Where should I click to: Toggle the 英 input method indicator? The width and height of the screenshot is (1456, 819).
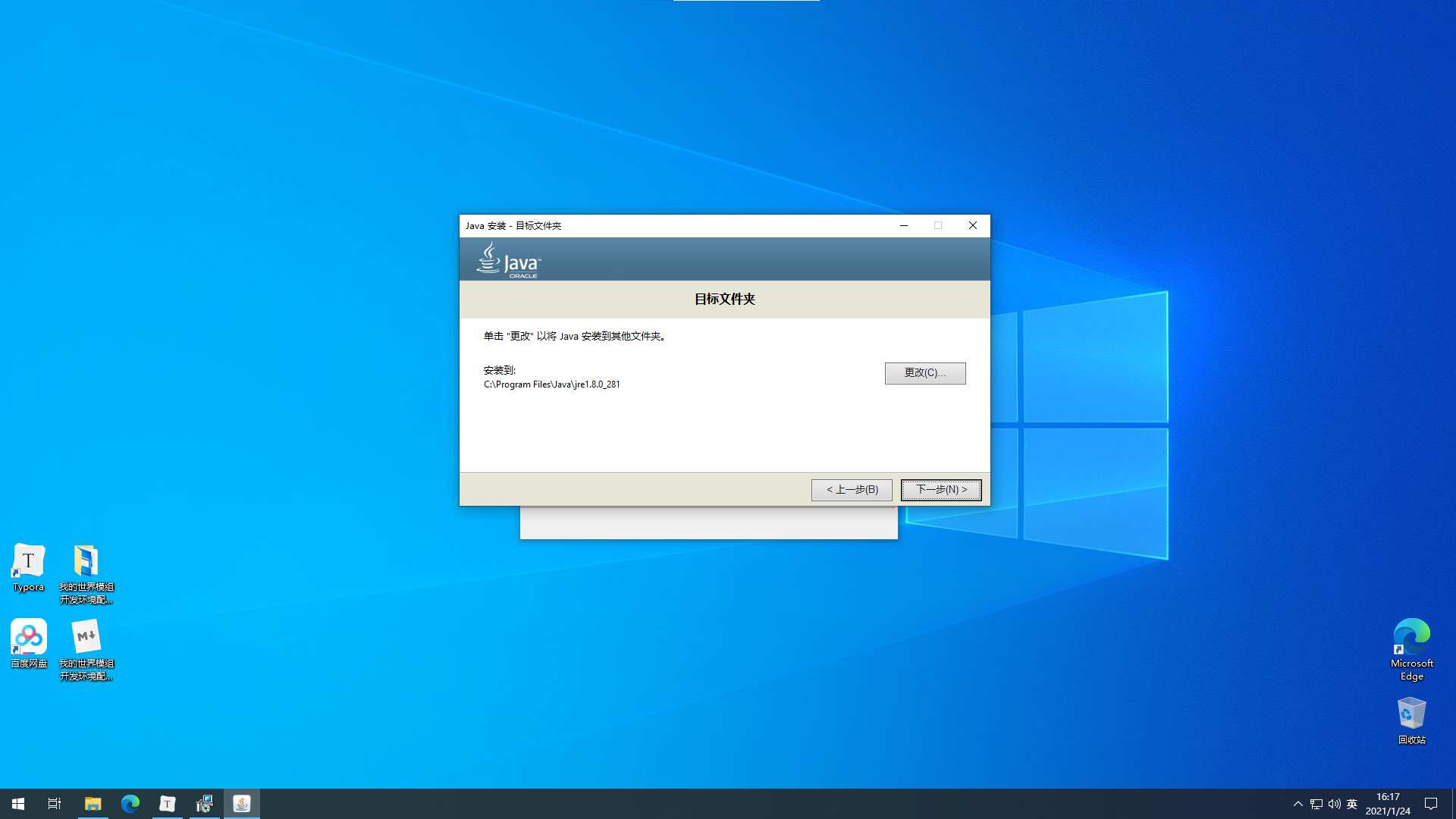click(x=1351, y=804)
